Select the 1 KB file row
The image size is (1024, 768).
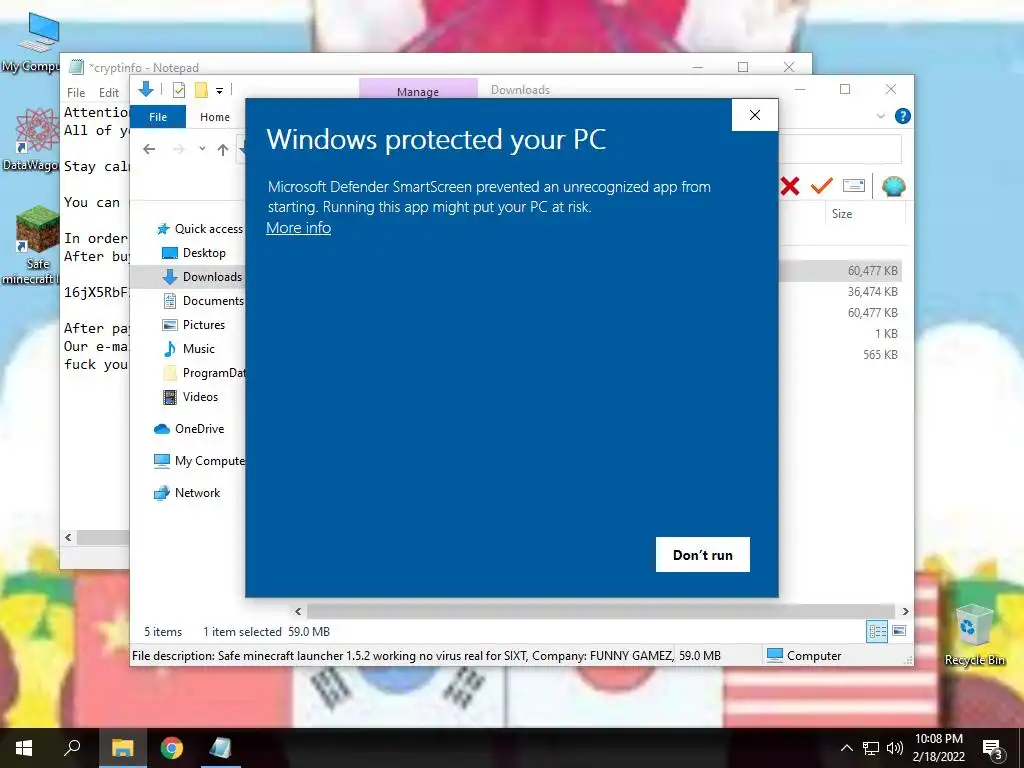coord(841,334)
